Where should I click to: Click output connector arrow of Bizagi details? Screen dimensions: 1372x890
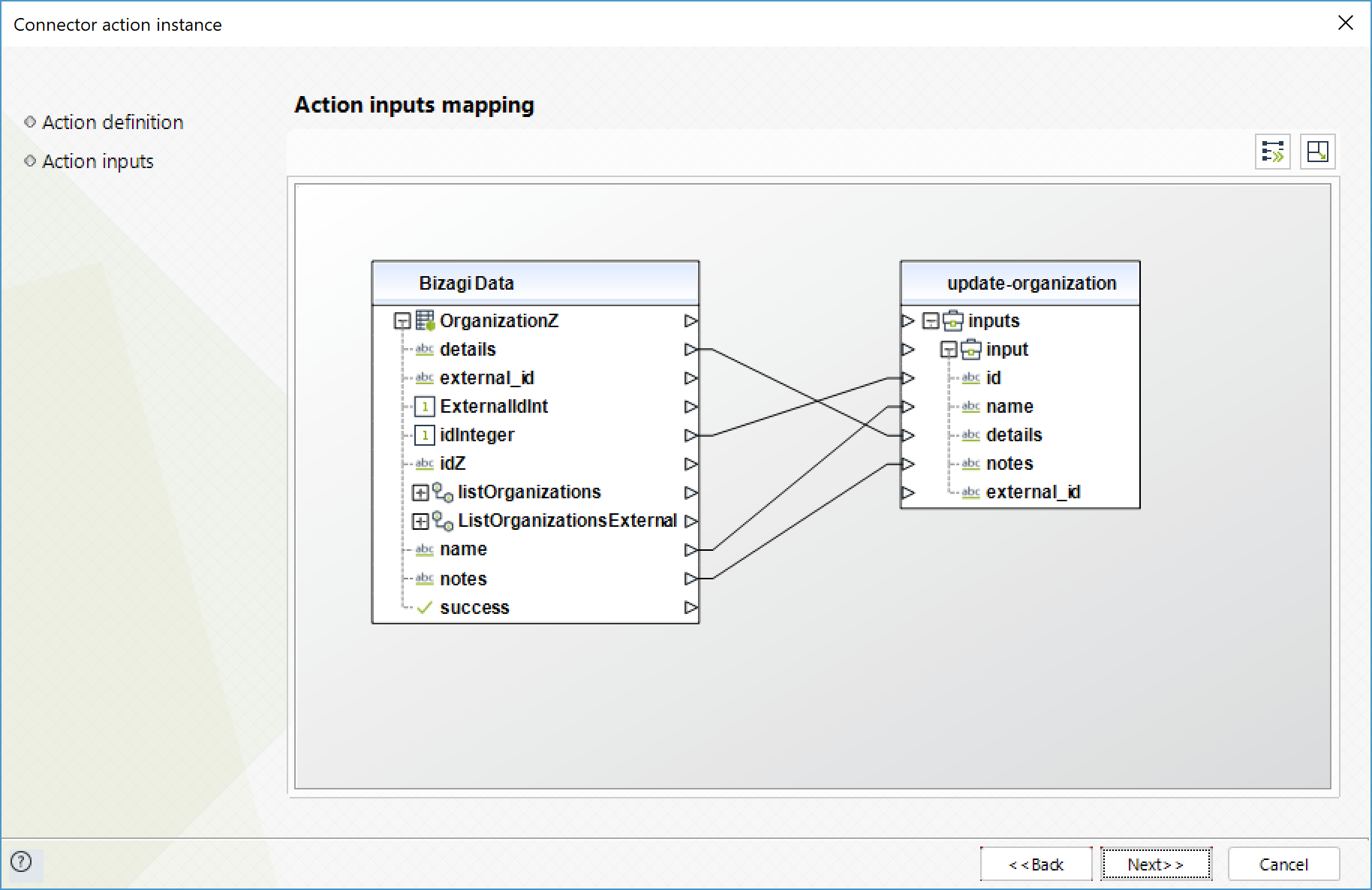point(691,350)
